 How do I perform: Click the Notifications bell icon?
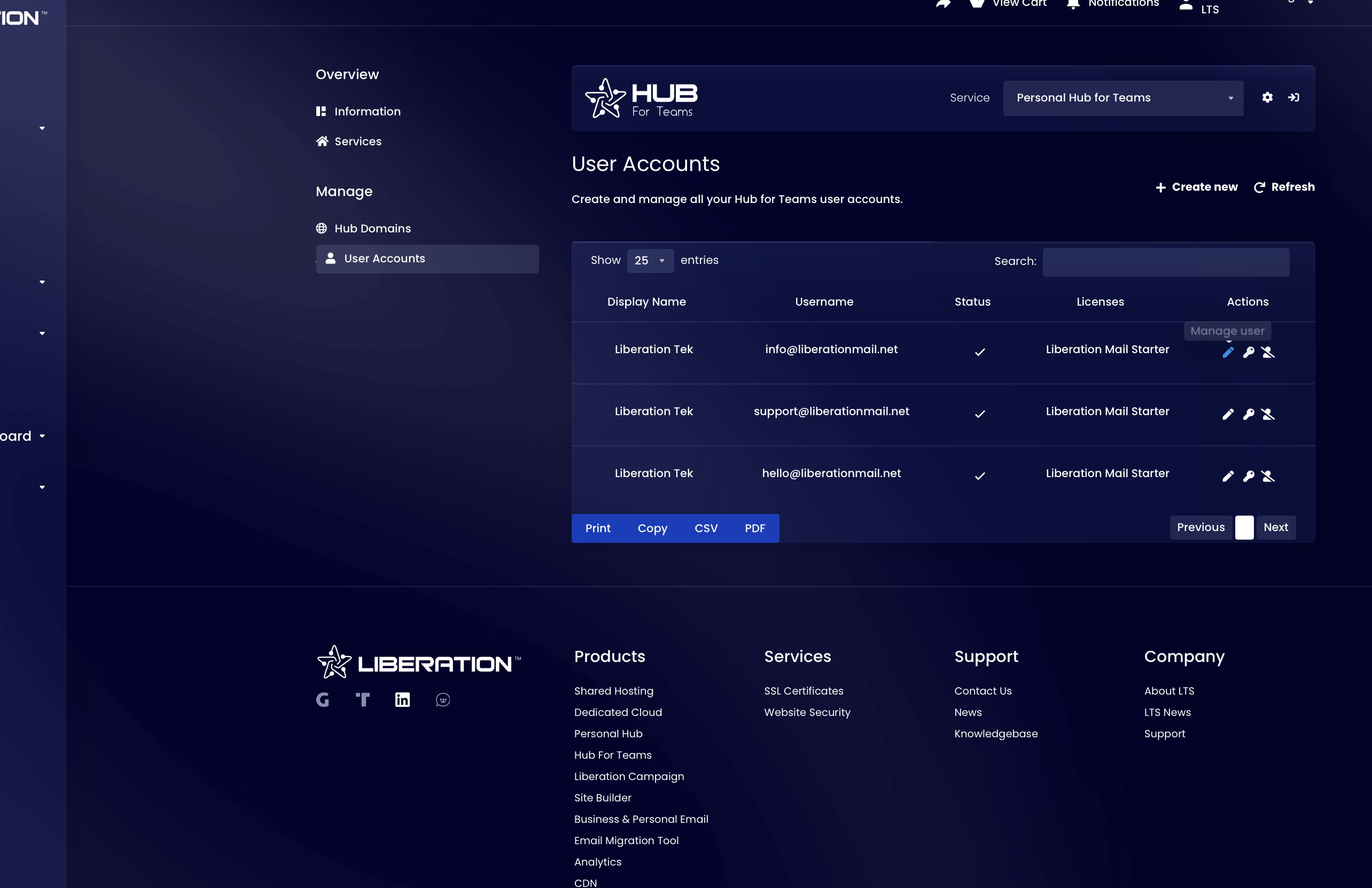(x=1073, y=5)
